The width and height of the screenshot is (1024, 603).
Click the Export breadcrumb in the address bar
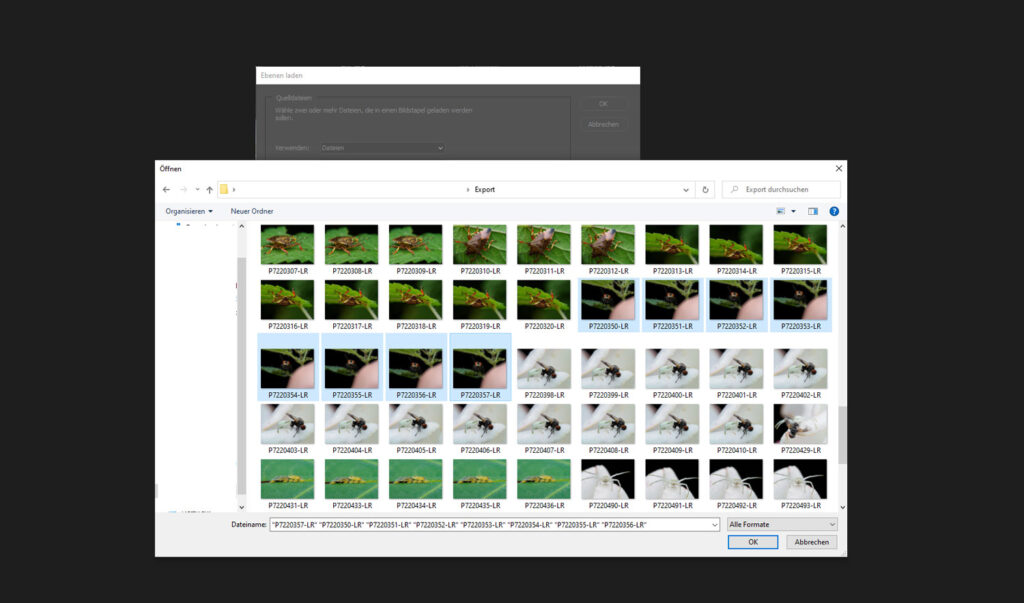pyautogui.click(x=484, y=189)
